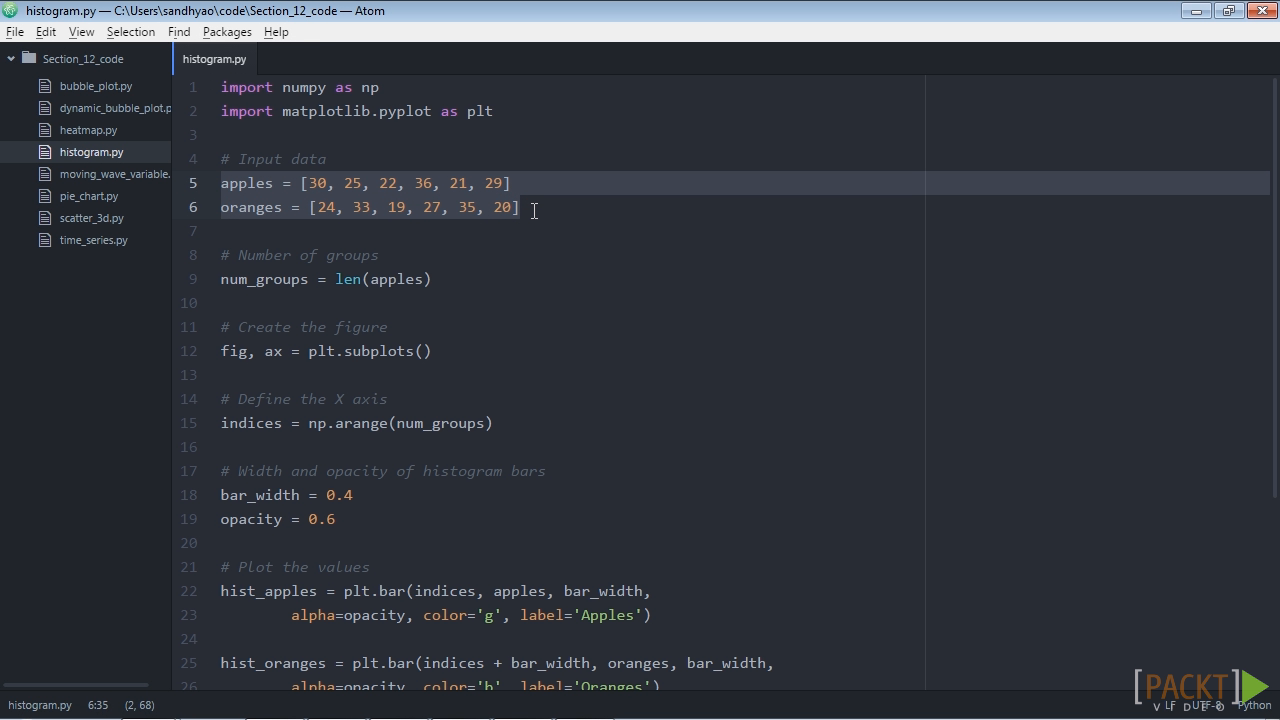Open the Find menu
Image resolution: width=1280 pixels, height=720 pixels.
179,32
